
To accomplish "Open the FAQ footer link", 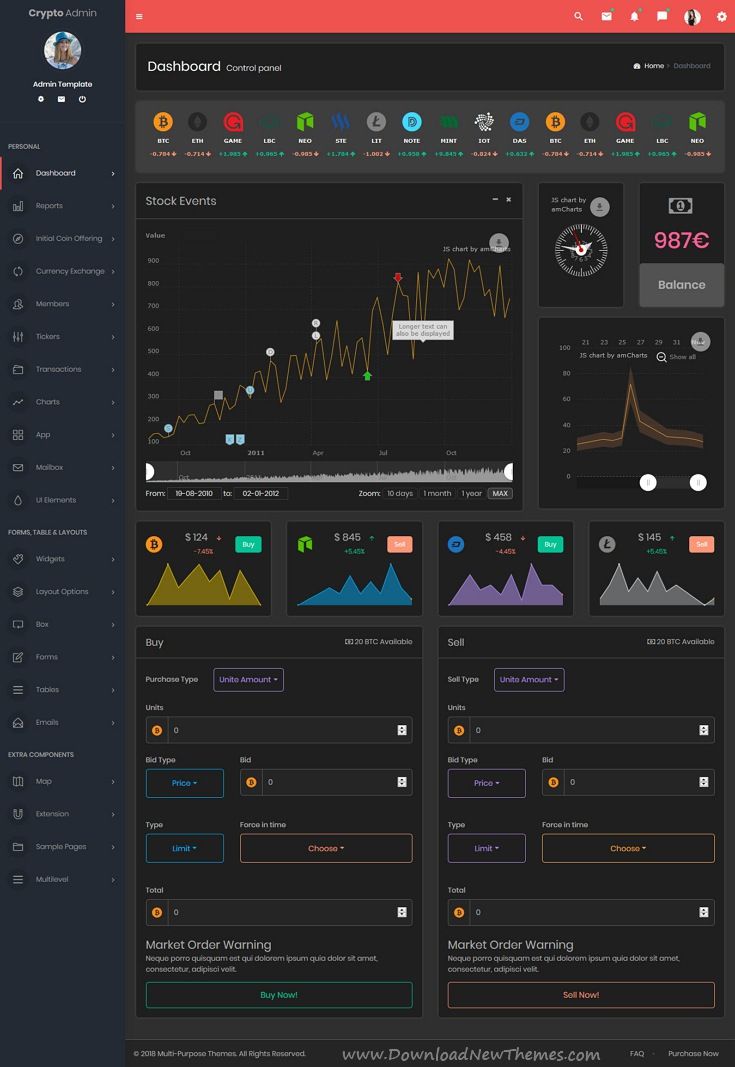I will pos(637,1053).
